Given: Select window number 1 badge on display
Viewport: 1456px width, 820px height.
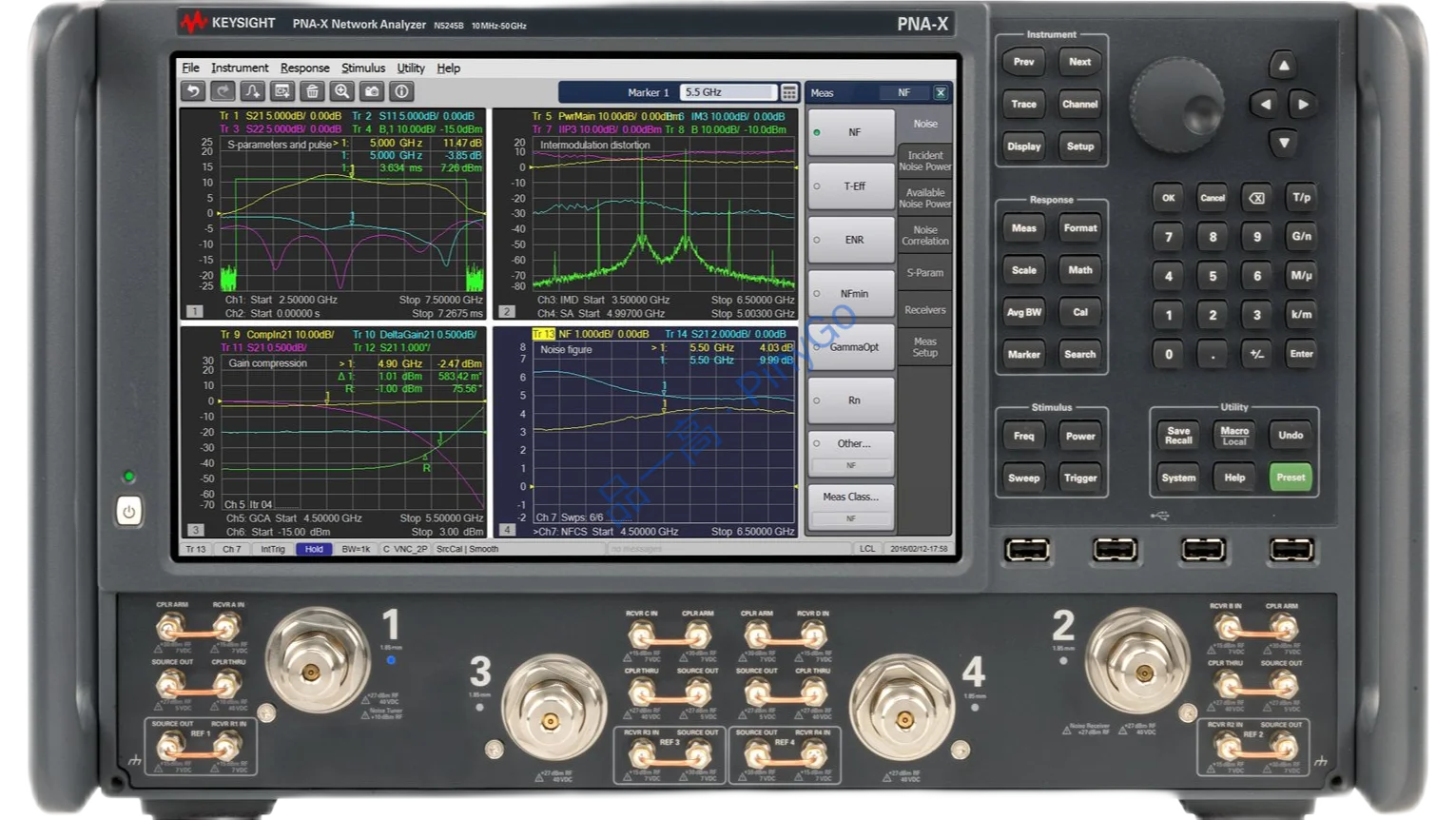Looking at the screenshot, I should [194, 311].
